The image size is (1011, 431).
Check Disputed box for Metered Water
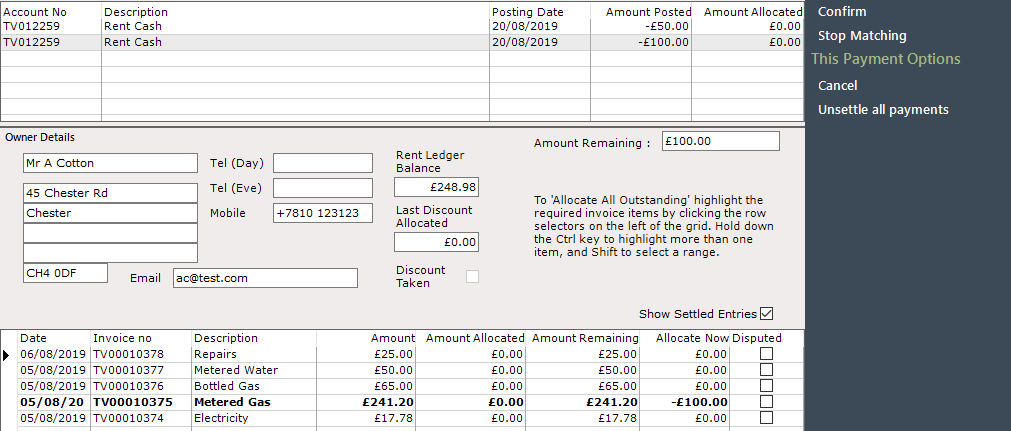[x=766, y=370]
